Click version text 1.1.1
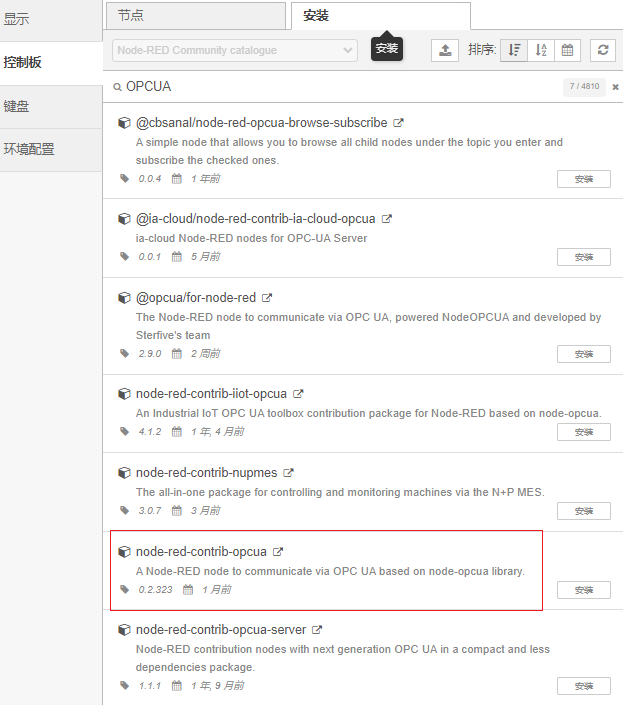 click(x=150, y=686)
